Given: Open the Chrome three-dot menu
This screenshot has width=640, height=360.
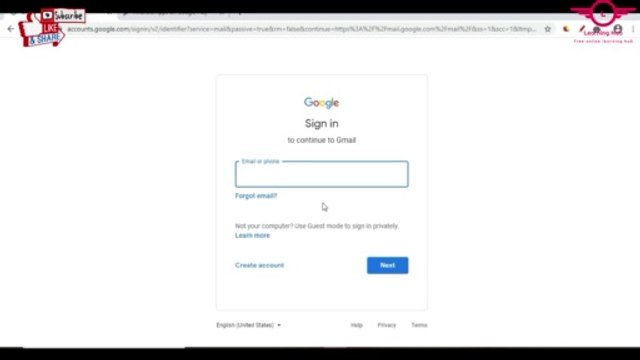Looking at the screenshot, I should point(633,29).
